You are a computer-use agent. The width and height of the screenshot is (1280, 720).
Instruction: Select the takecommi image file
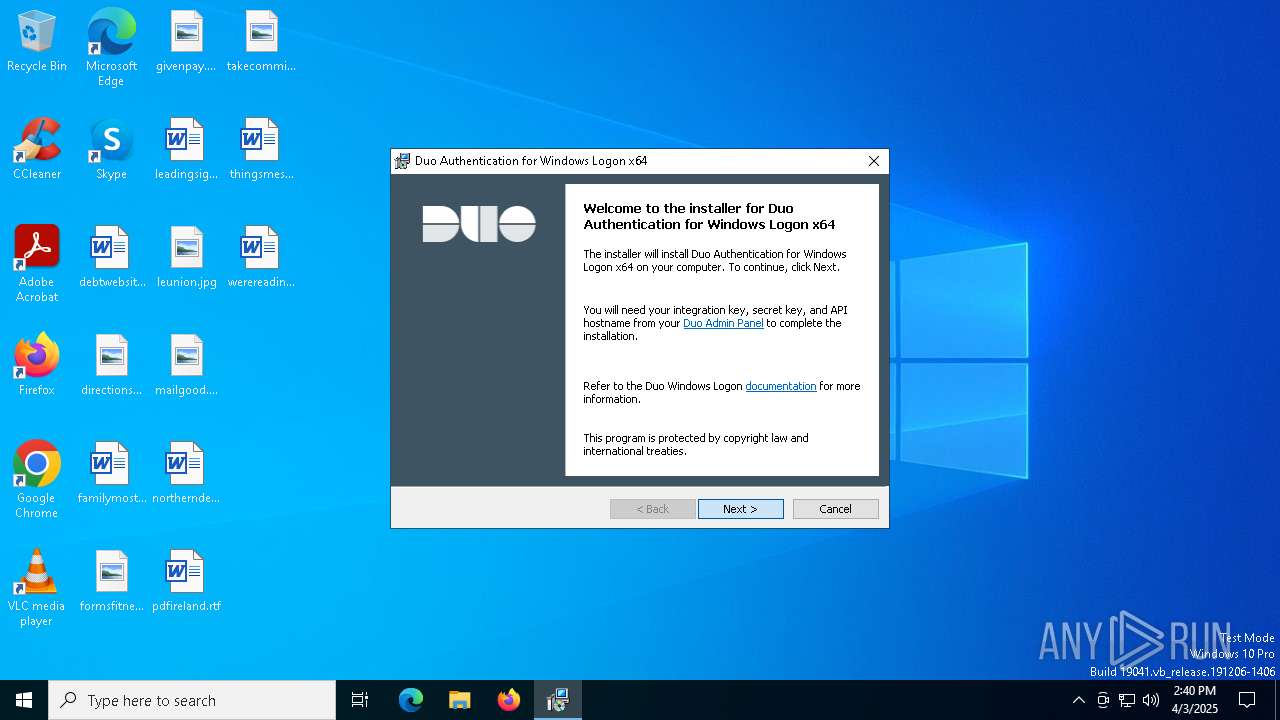(261, 42)
